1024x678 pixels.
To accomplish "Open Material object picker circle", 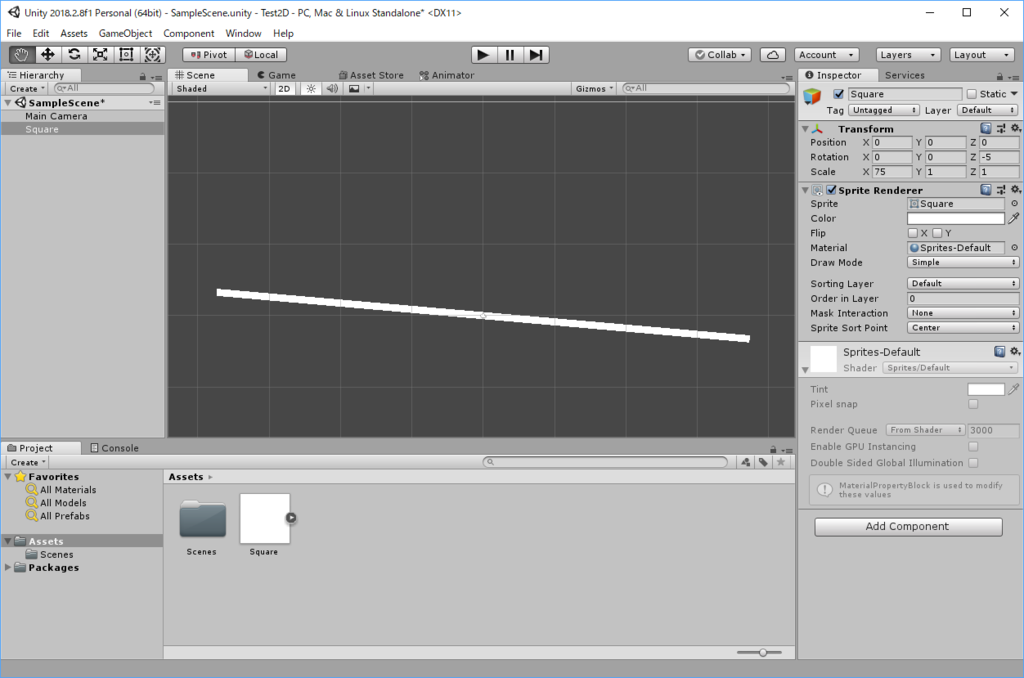I will point(1014,248).
